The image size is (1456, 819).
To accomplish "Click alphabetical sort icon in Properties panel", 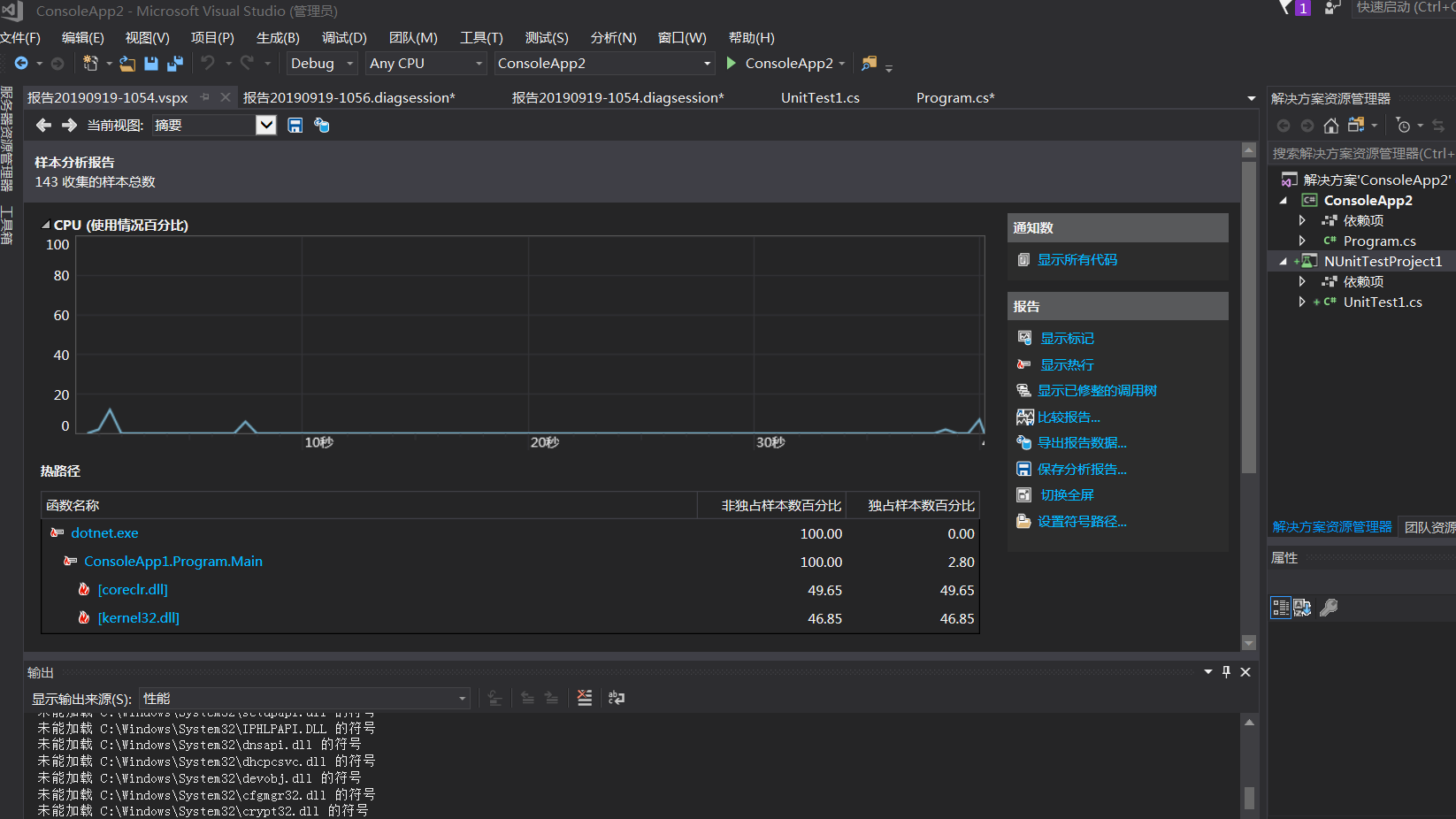I will click(1303, 608).
